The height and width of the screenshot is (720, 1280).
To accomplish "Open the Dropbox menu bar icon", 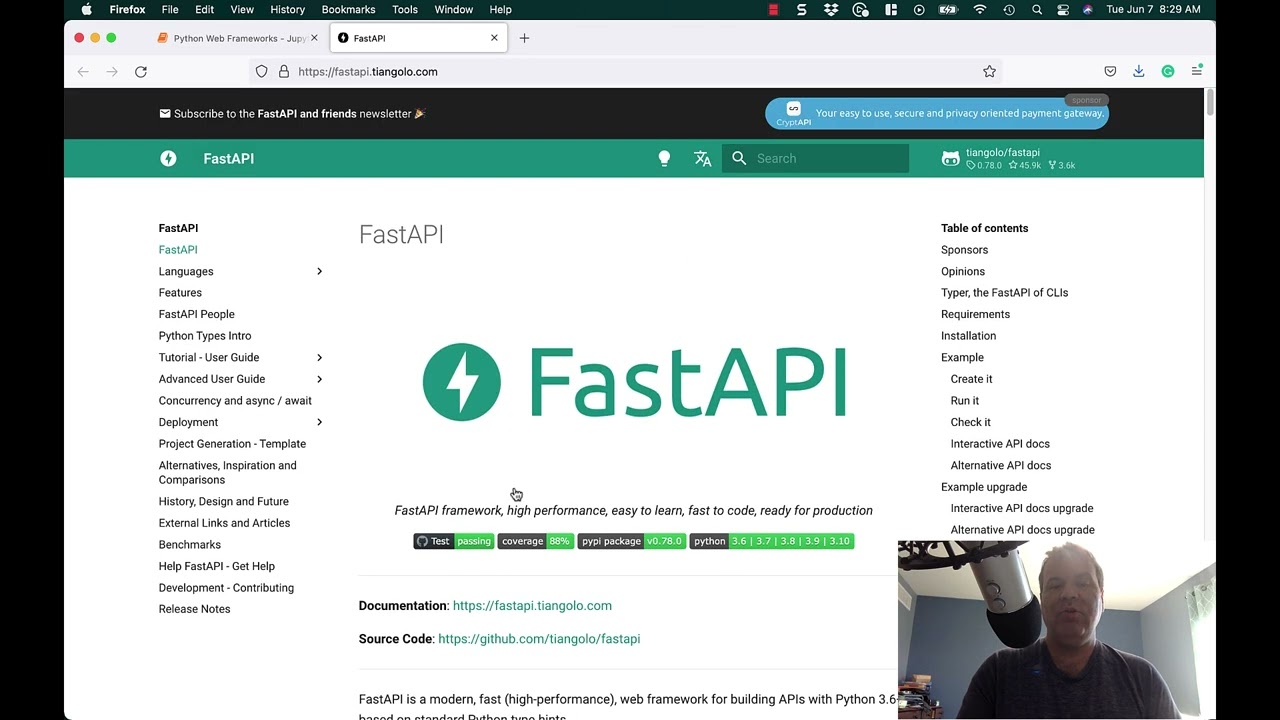I will pos(831,10).
